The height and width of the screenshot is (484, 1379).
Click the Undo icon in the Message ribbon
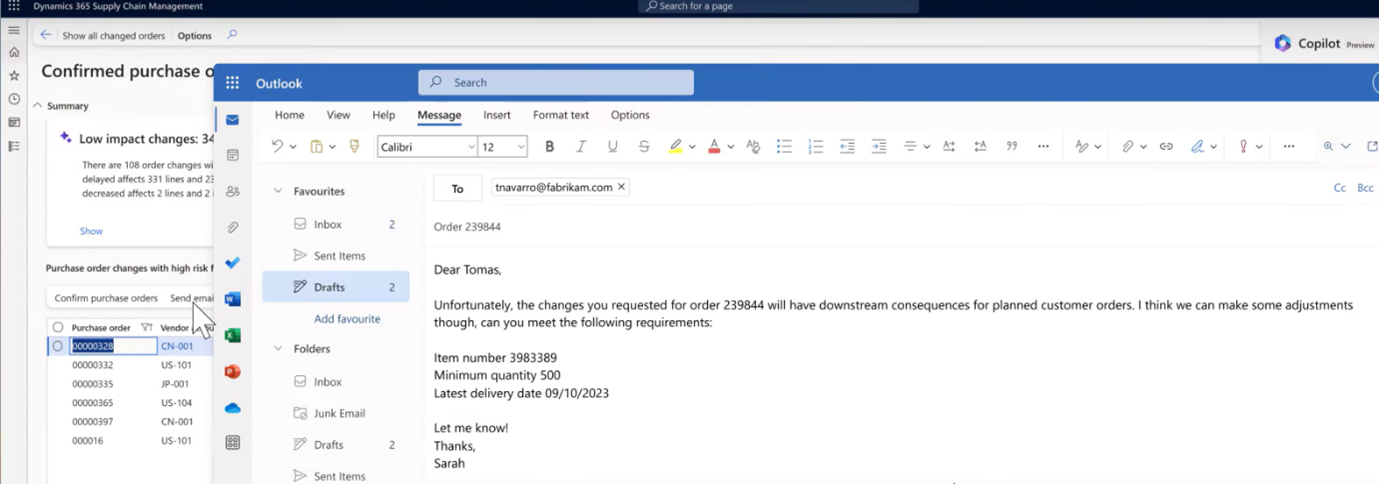277,146
